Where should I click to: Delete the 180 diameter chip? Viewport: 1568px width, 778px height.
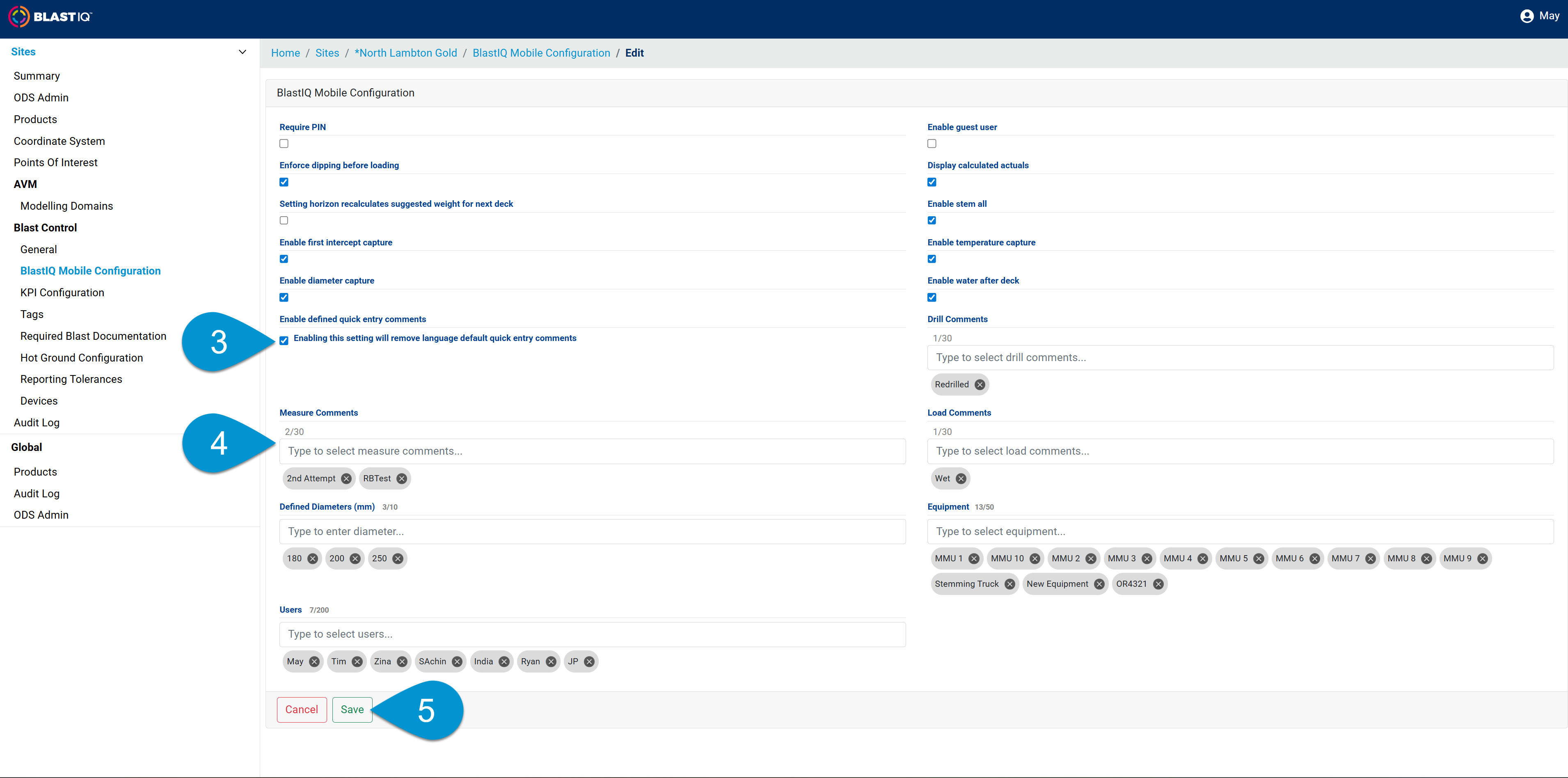(x=313, y=559)
